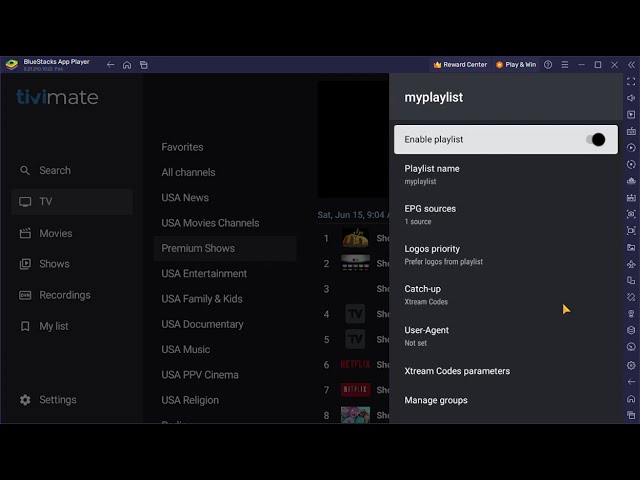Viewport: 640px width, 480px height.
Task: Open Logos priority option
Action: (x=506, y=255)
